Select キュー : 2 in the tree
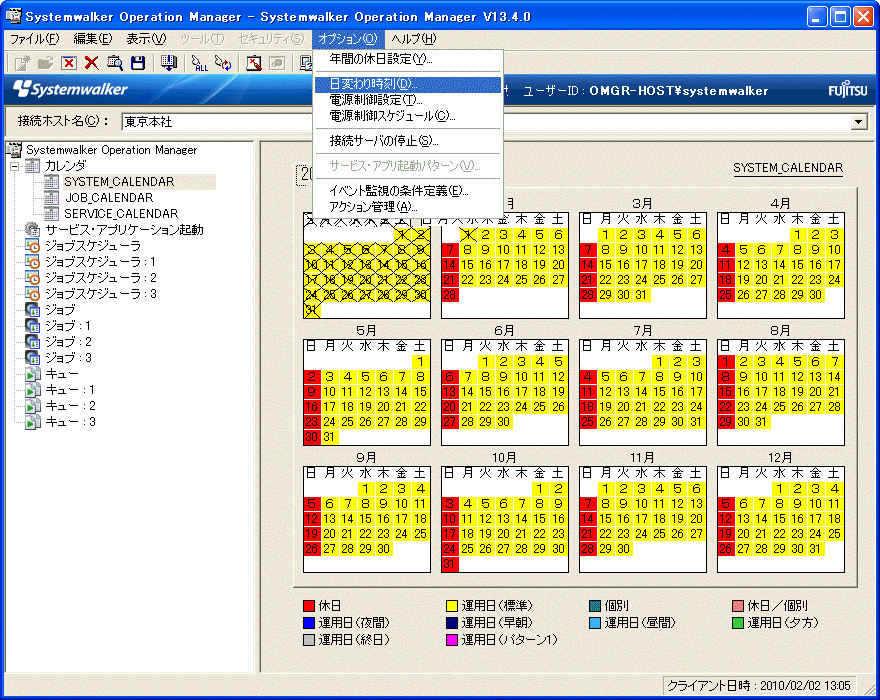880x700 pixels. [x=70, y=406]
